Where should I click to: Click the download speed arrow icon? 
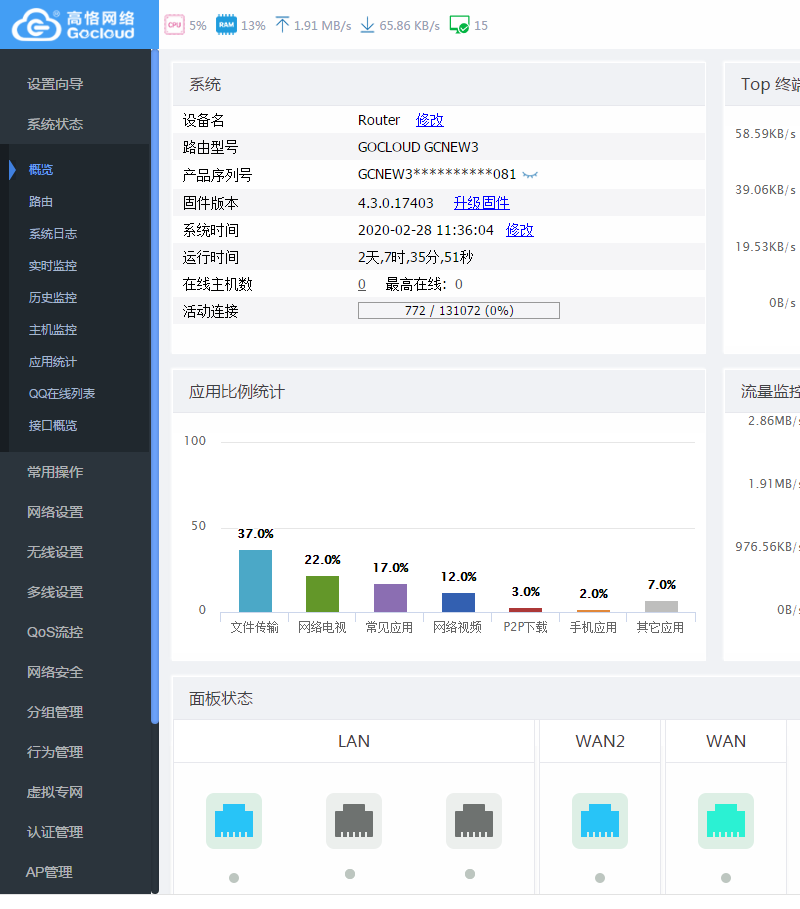click(367, 25)
